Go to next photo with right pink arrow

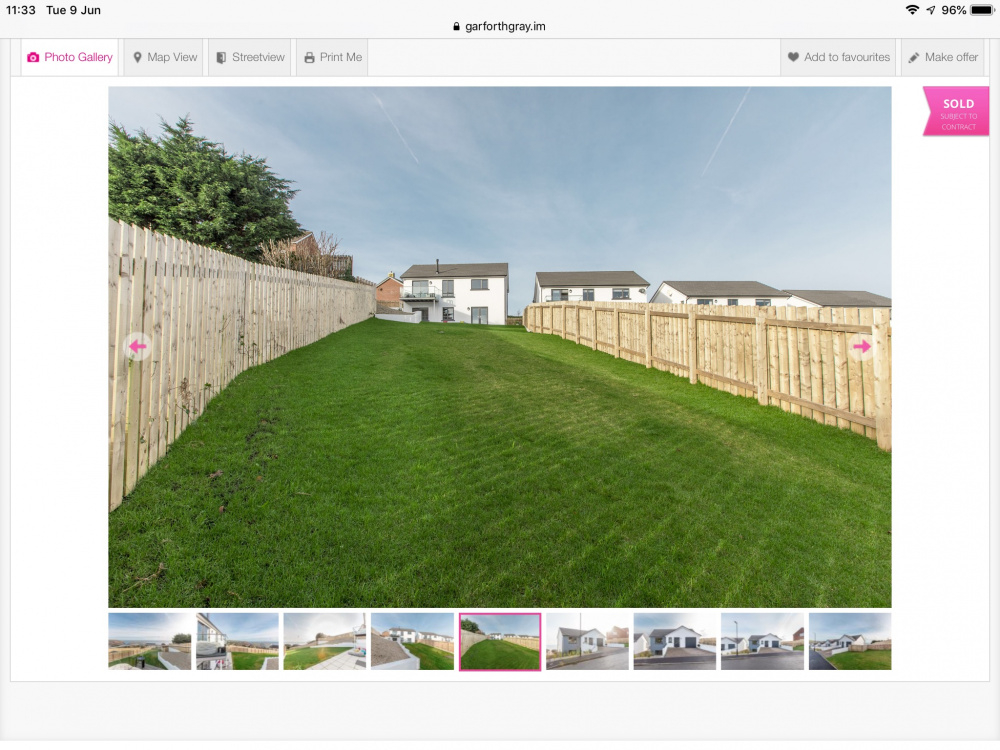[x=862, y=346]
